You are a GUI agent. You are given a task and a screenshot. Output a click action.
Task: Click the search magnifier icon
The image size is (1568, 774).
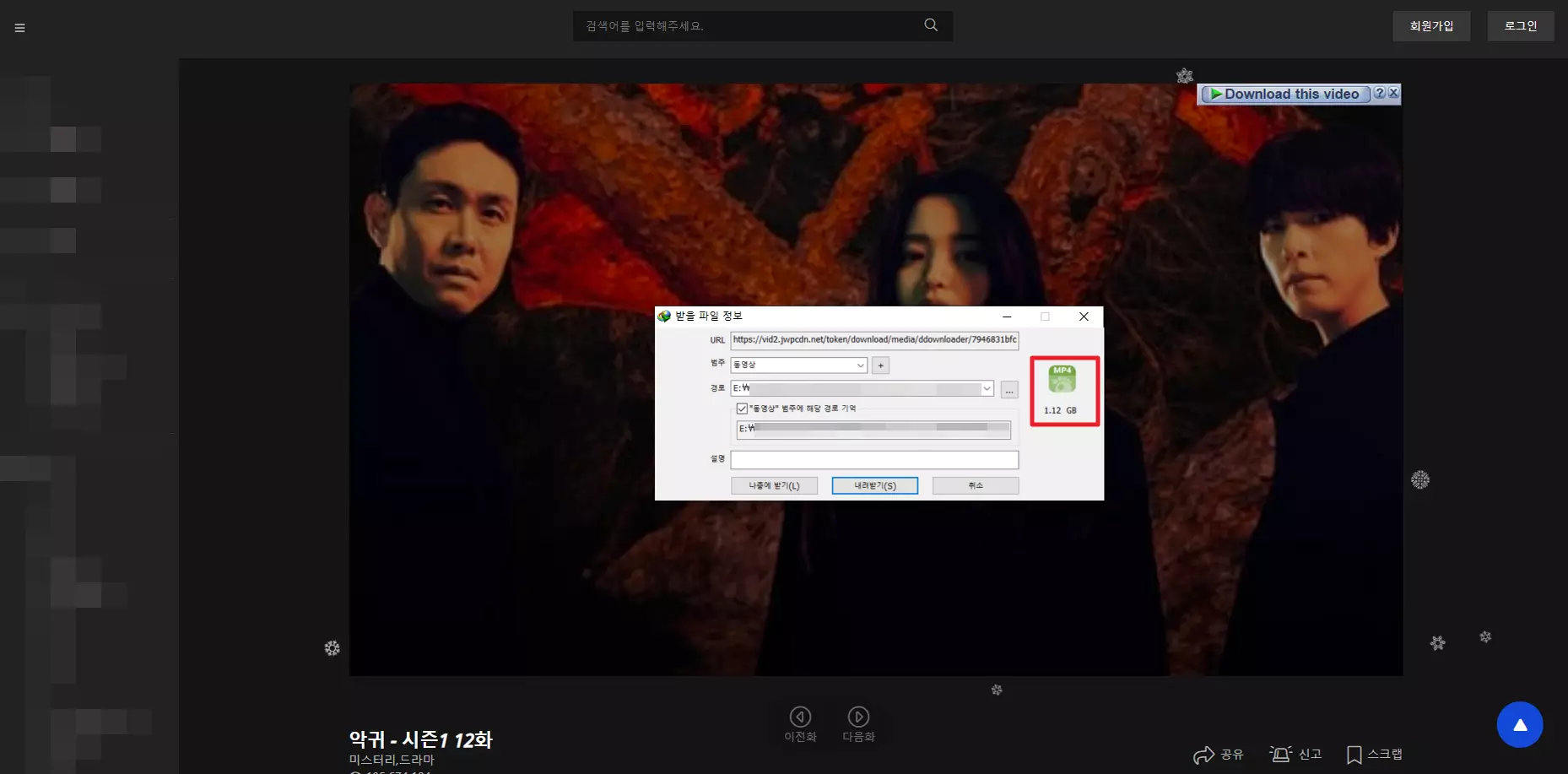point(931,25)
